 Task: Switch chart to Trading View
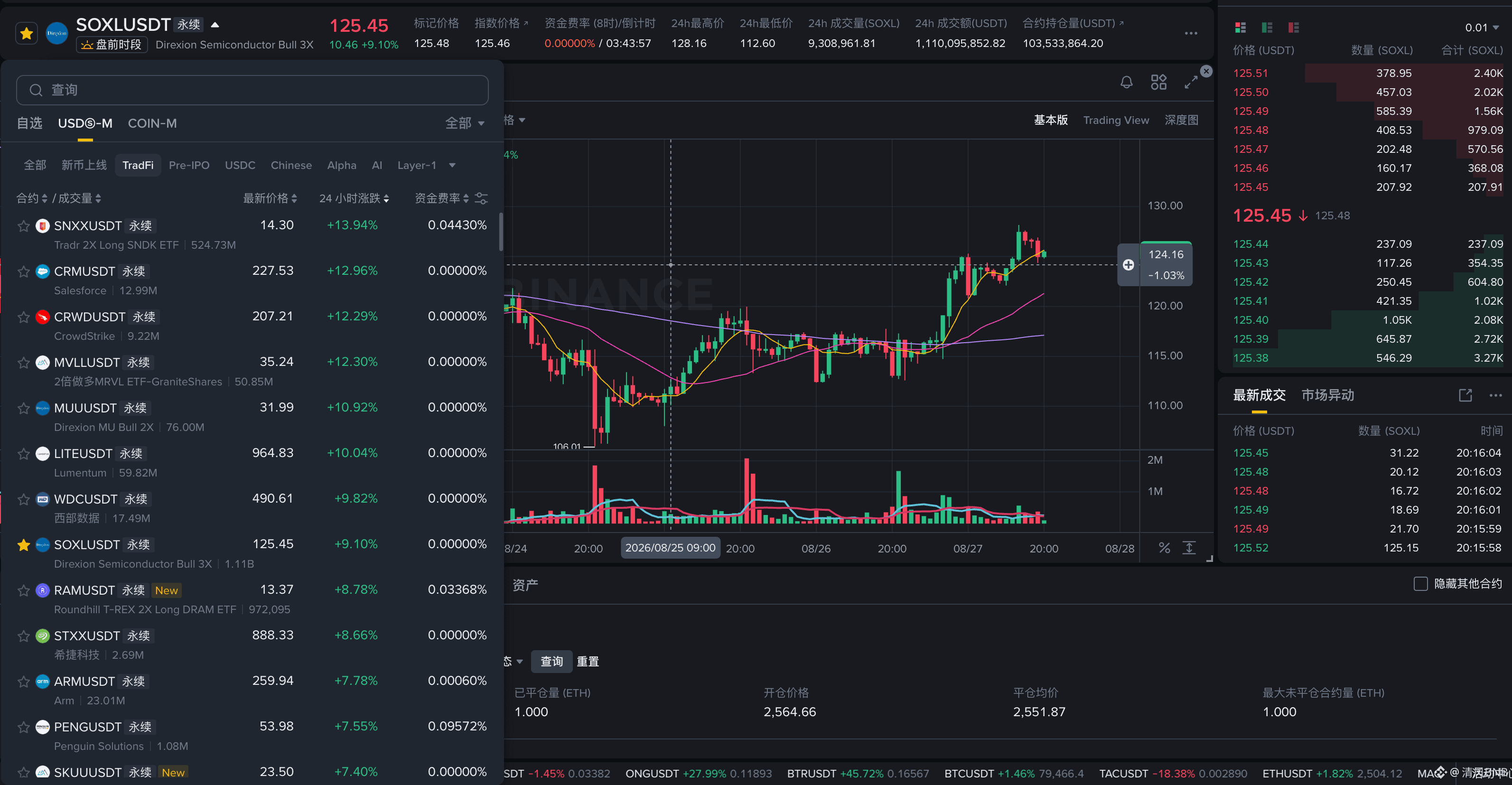(x=1116, y=121)
